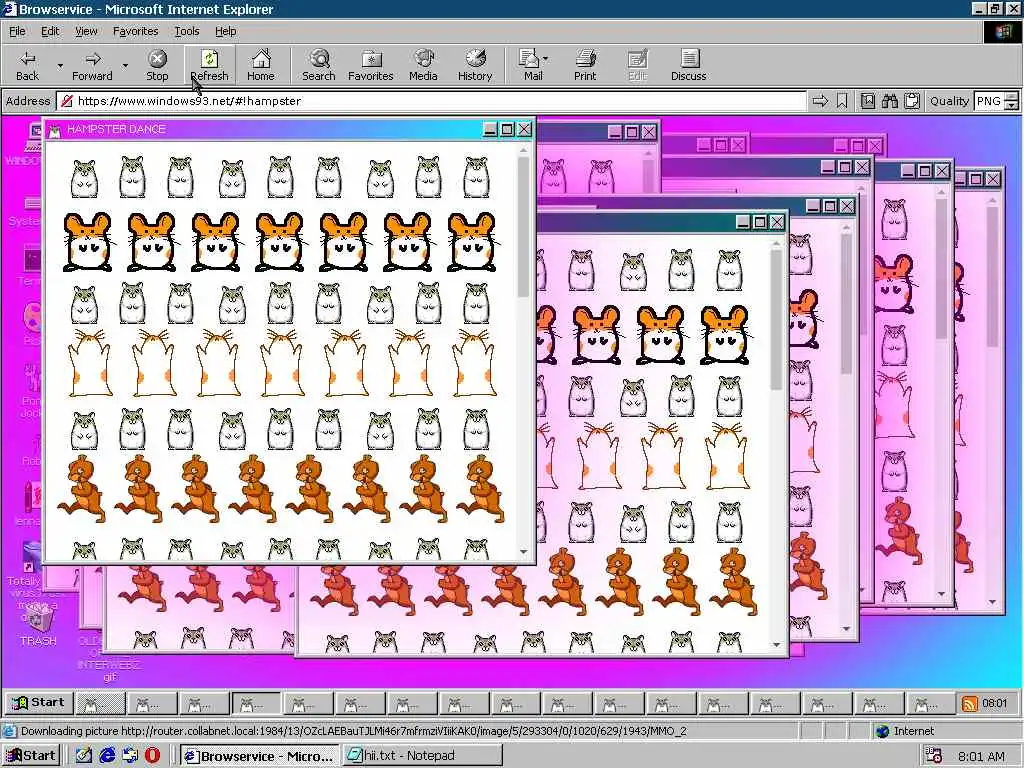Click the Go arrow next to the address bar
Image resolution: width=1024 pixels, height=768 pixels.
820,101
